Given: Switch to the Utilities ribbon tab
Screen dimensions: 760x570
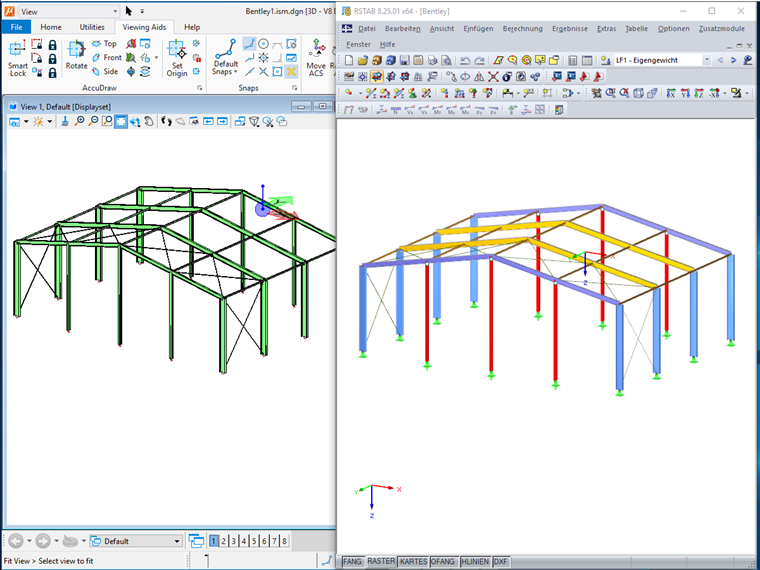Looking at the screenshot, I should [92, 27].
